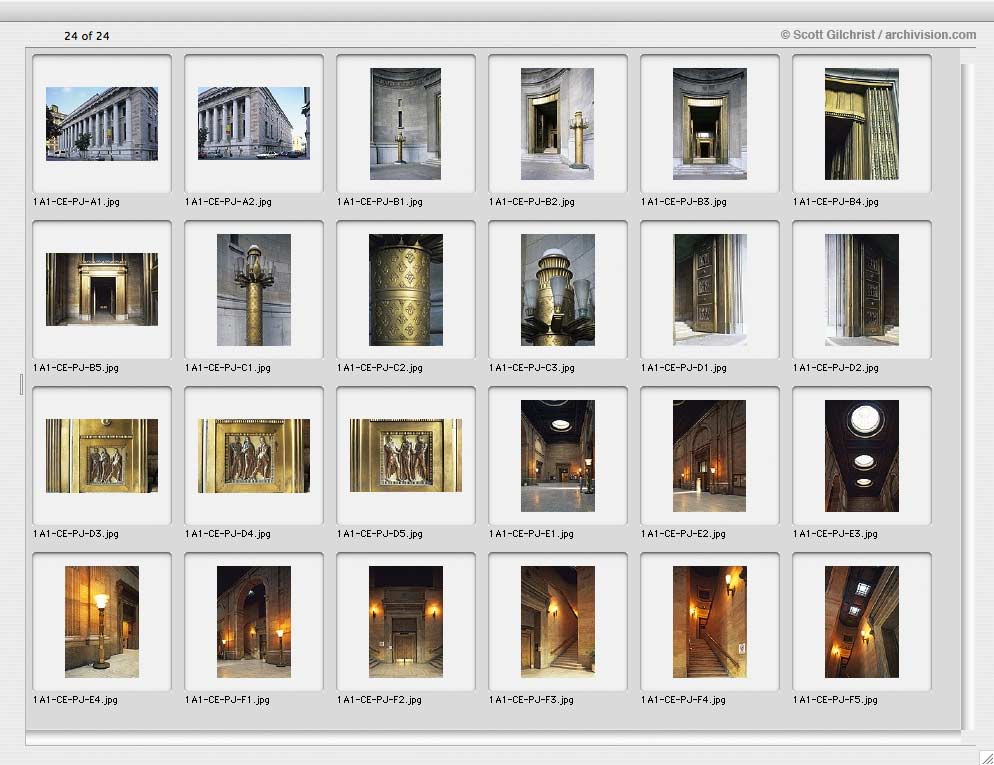Click filename label 1A1-CE-PJ-C1.jpg
The width and height of the screenshot is (994, 765).
pyautogui.click(x=228, y=368)
